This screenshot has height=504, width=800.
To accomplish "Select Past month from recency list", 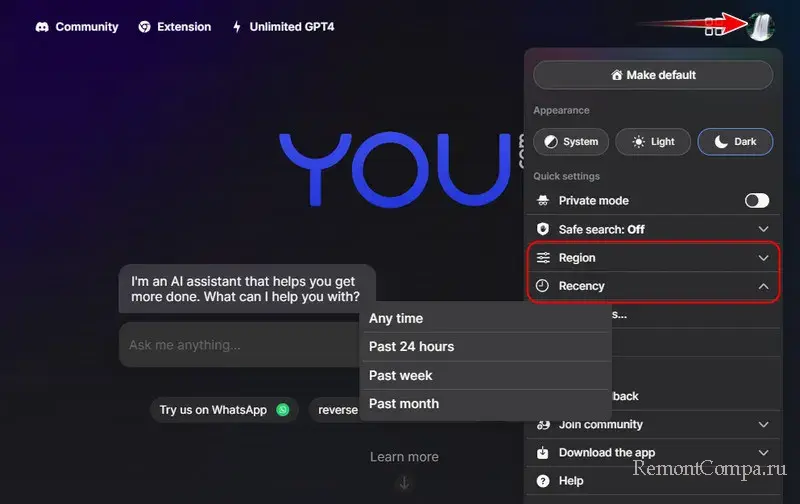I will pos(404,404).
